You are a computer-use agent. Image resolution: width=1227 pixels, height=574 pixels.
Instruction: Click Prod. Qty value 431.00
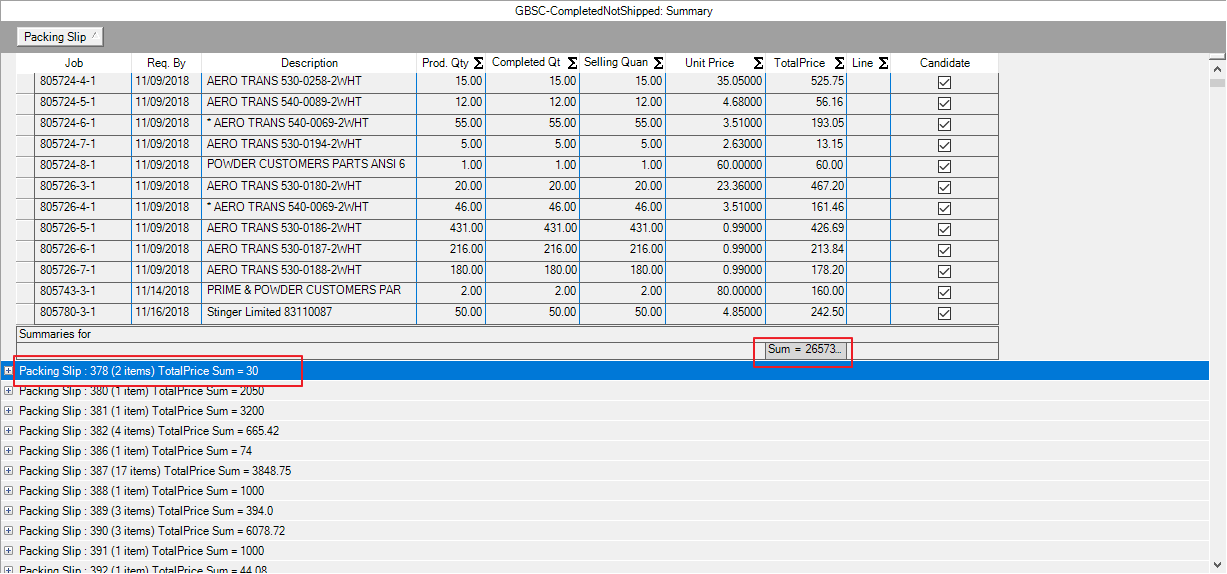[x=450, y=229]
